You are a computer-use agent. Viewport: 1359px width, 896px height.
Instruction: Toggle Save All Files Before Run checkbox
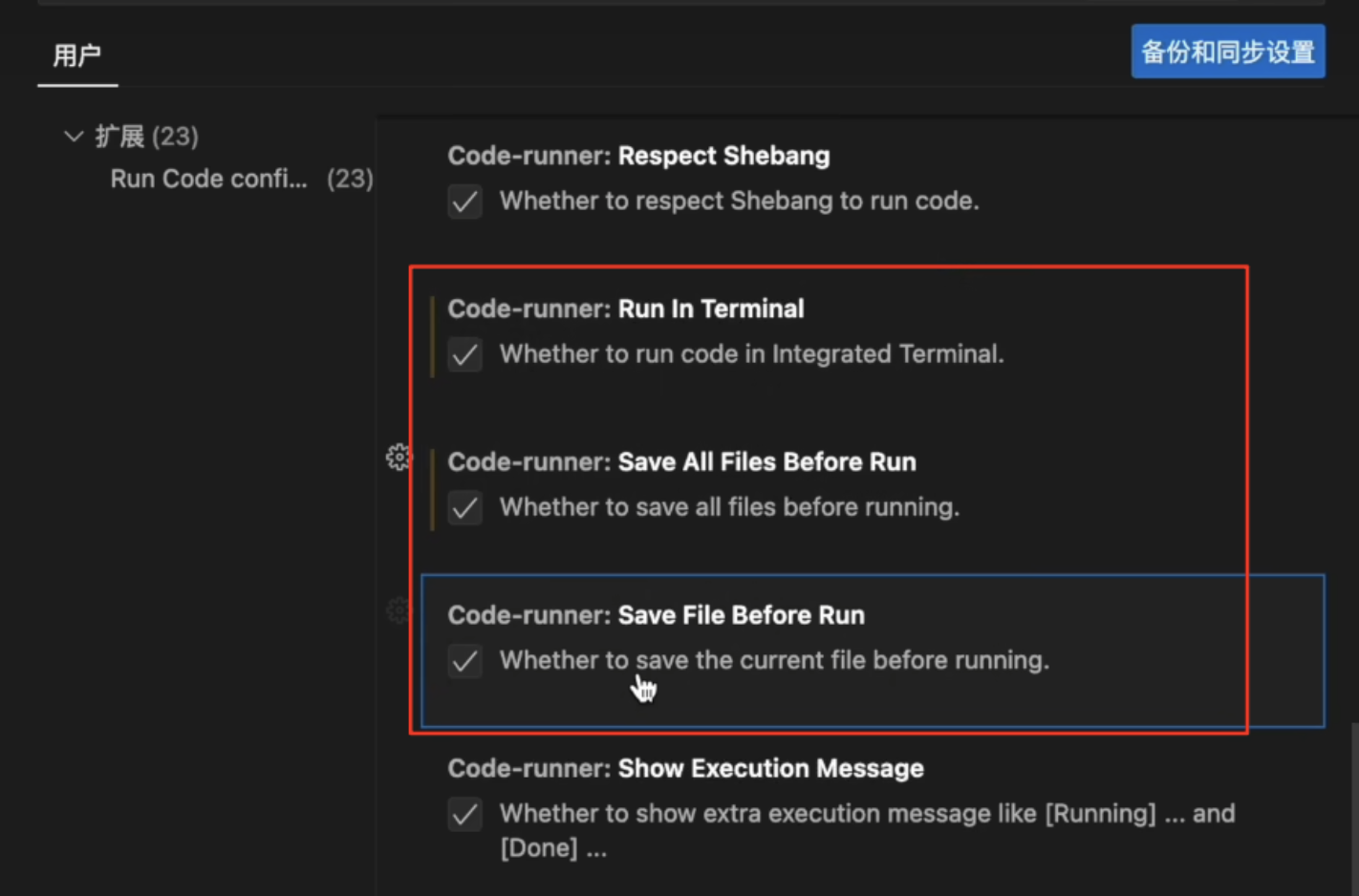point(465,507)
